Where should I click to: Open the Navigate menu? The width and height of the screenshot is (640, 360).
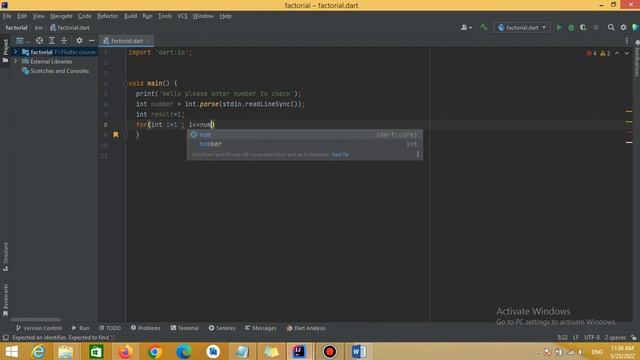point(61,16)
